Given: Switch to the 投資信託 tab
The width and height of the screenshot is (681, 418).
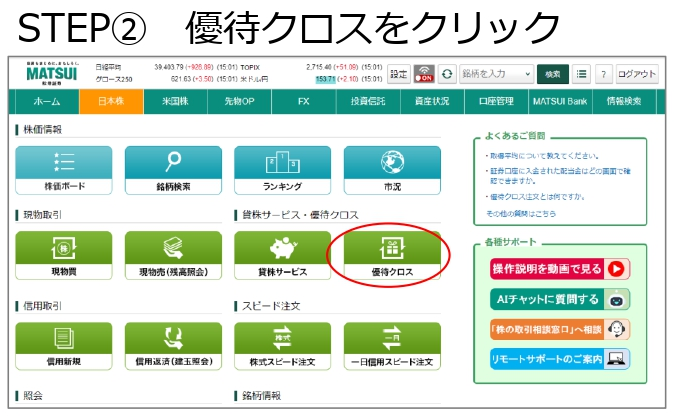Looking at the screenshot, I should [x=368, y=102].
